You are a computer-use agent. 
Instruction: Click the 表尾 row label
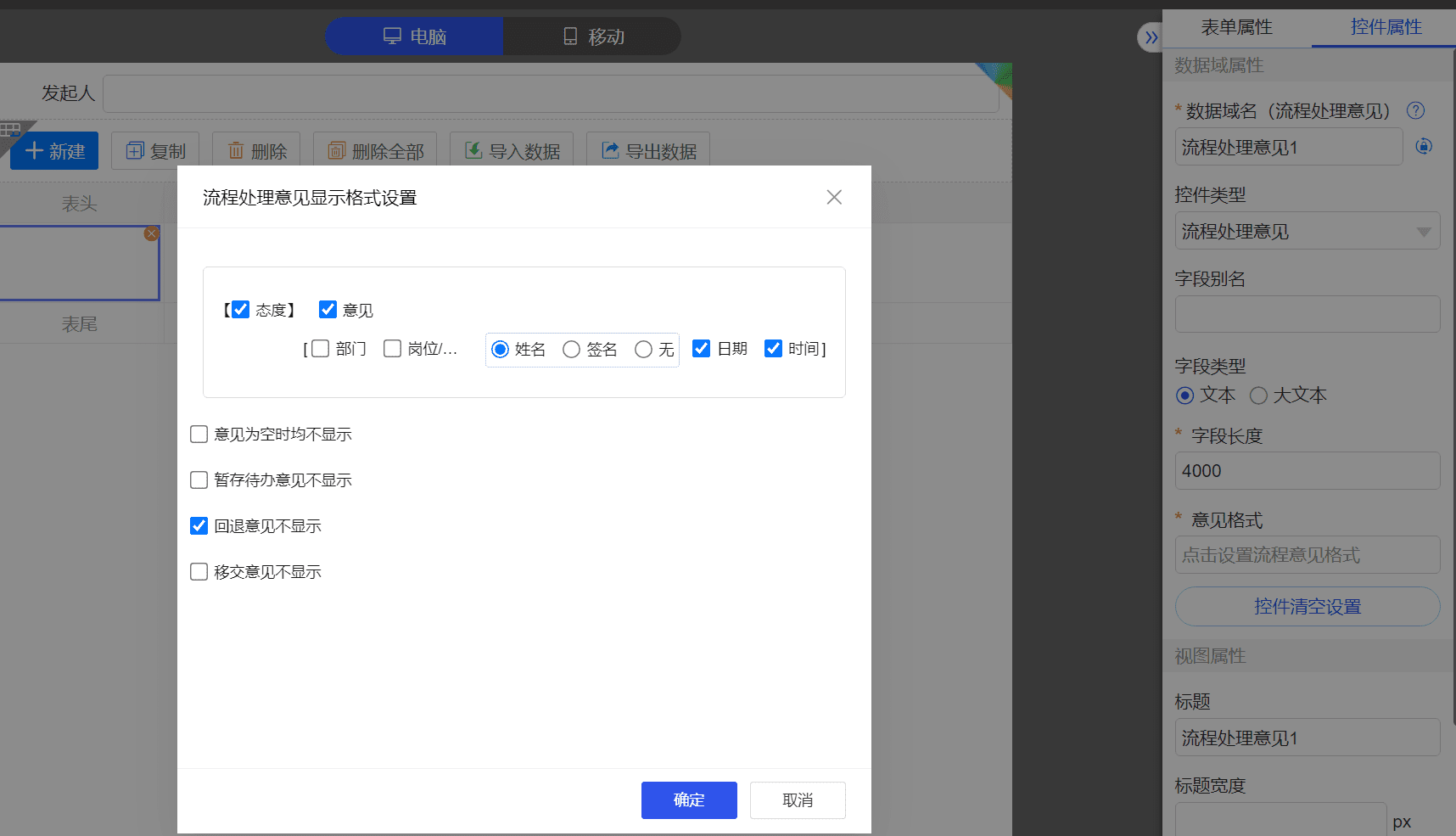point(80,324)
